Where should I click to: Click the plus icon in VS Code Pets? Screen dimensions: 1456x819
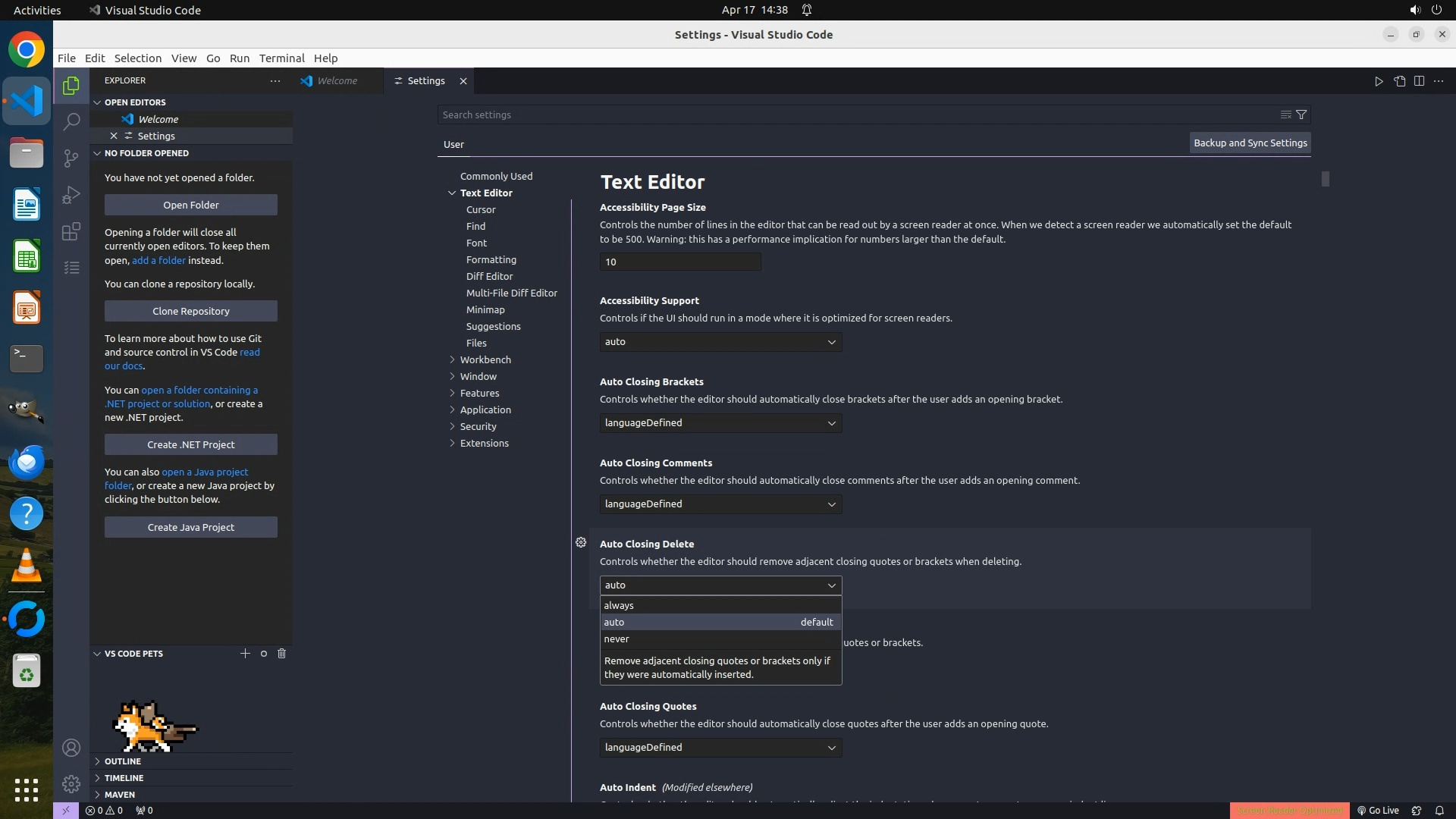[x=245, y=654]
